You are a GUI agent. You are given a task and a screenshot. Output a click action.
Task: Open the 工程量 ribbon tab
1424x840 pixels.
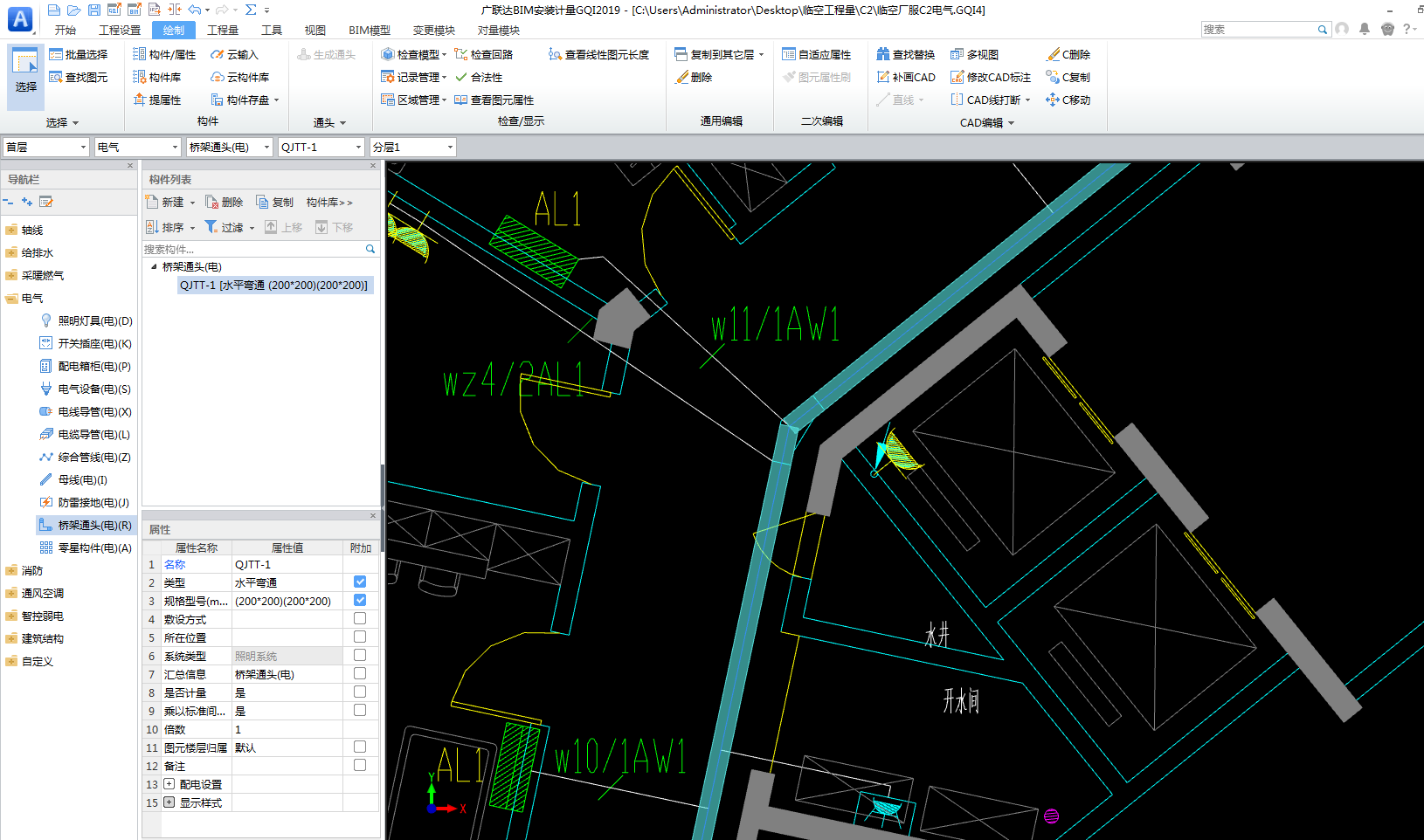(x=223, y=30)
